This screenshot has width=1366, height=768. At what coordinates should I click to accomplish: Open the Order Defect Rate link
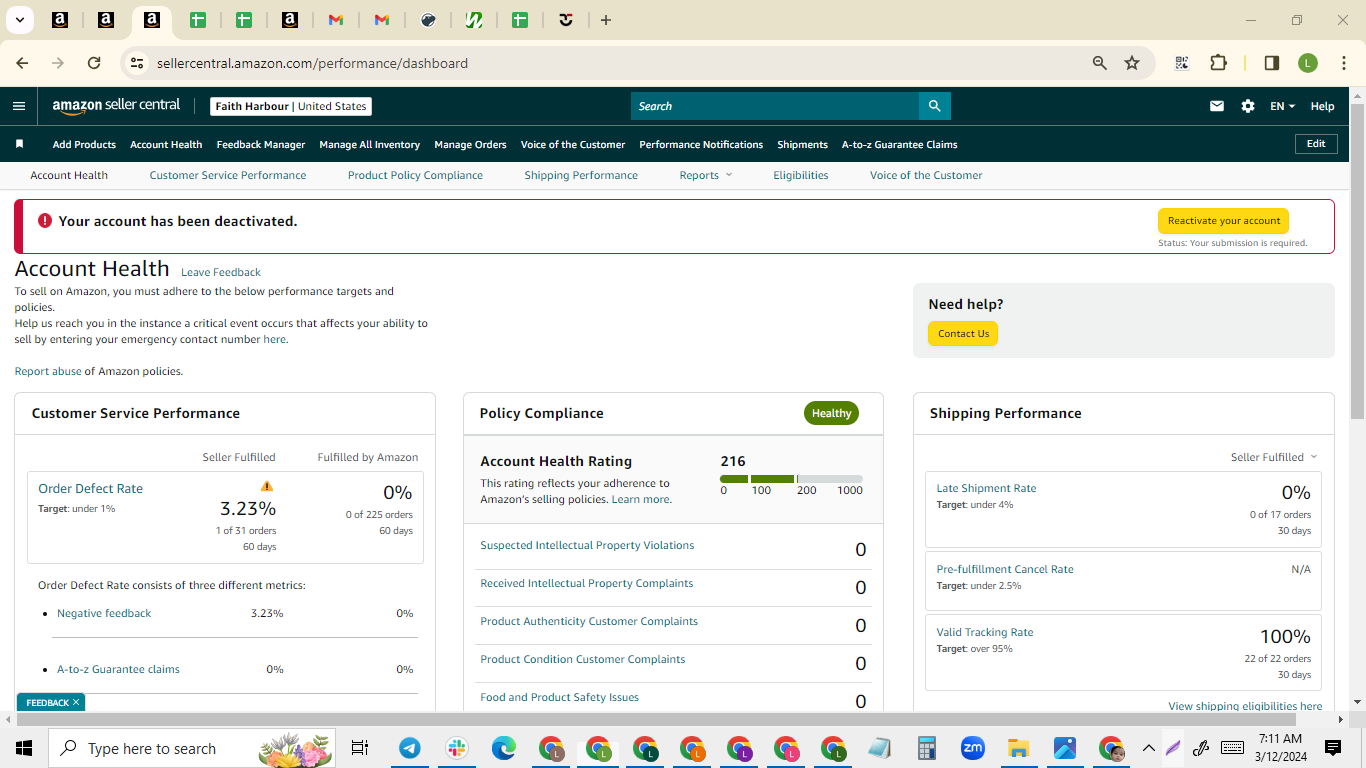90,488
